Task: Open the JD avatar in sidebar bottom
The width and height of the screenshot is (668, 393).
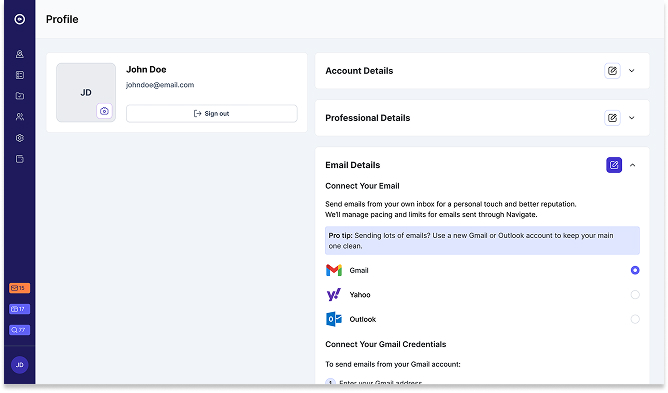Action: (x=20, y=365)
